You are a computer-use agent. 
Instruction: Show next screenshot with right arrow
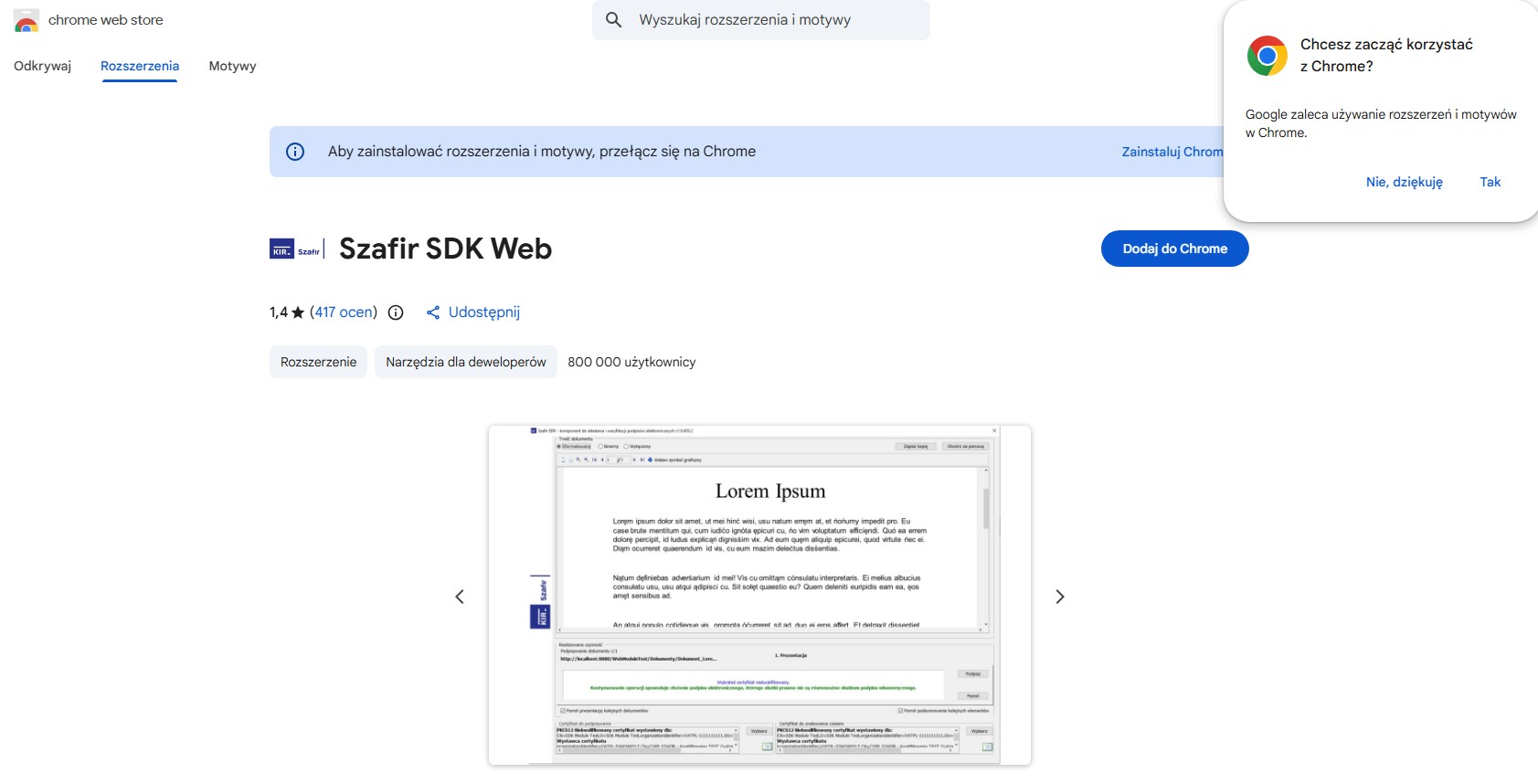tap(1060, 597)
